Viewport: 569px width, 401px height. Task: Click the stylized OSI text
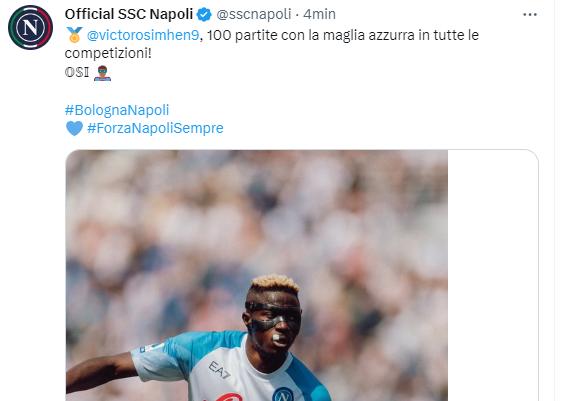tap(77, 73)
